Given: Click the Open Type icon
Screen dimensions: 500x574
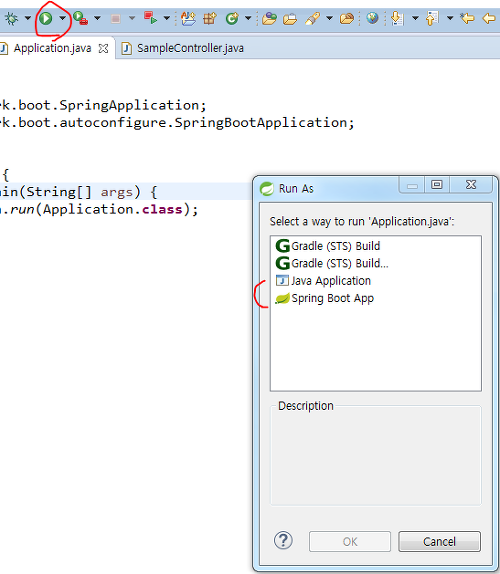Looking at the screenshot, I should [269, 18].
